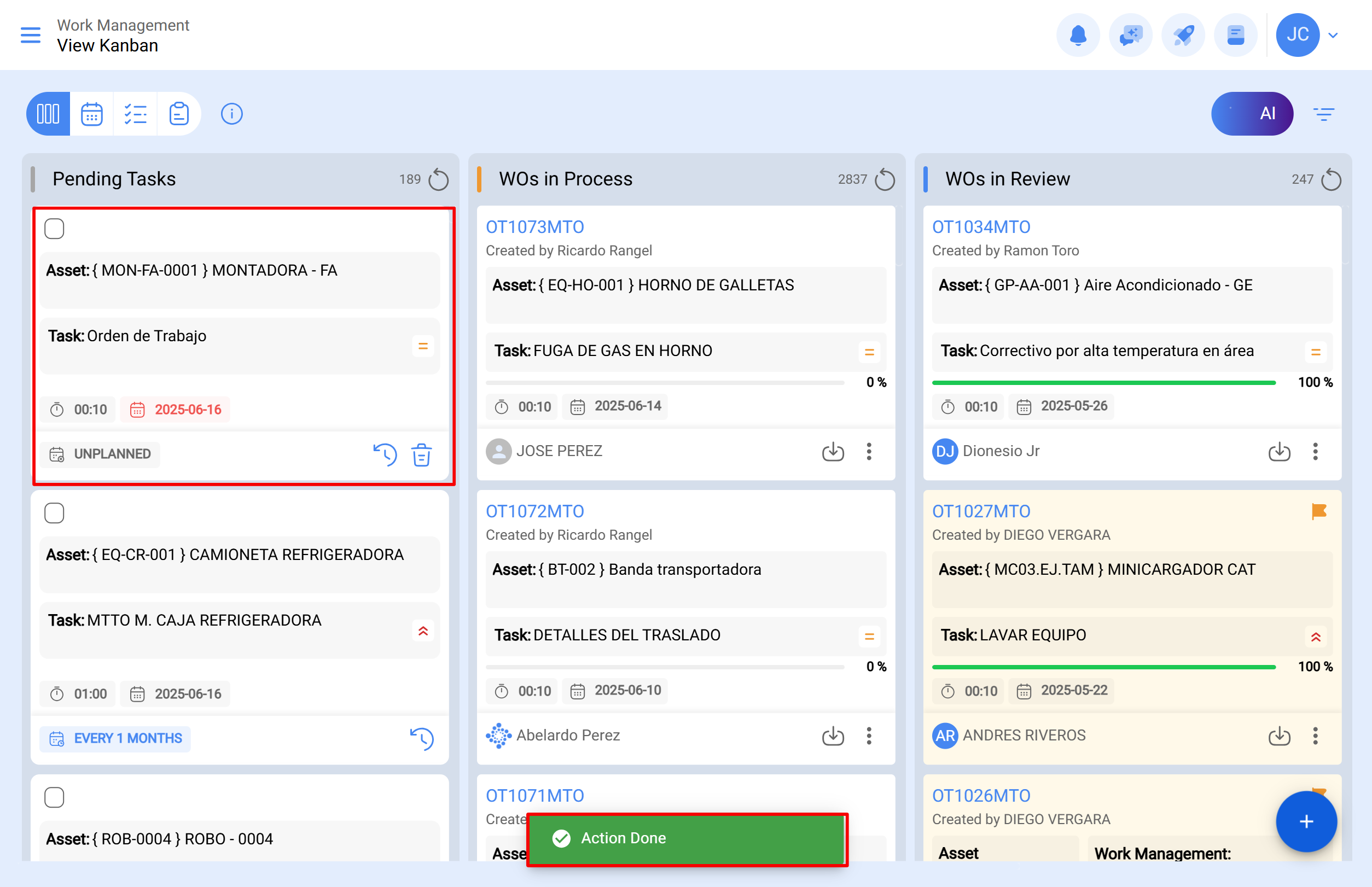Switch to the calendar view
The image size is (1372, 887).
[91, 113]
